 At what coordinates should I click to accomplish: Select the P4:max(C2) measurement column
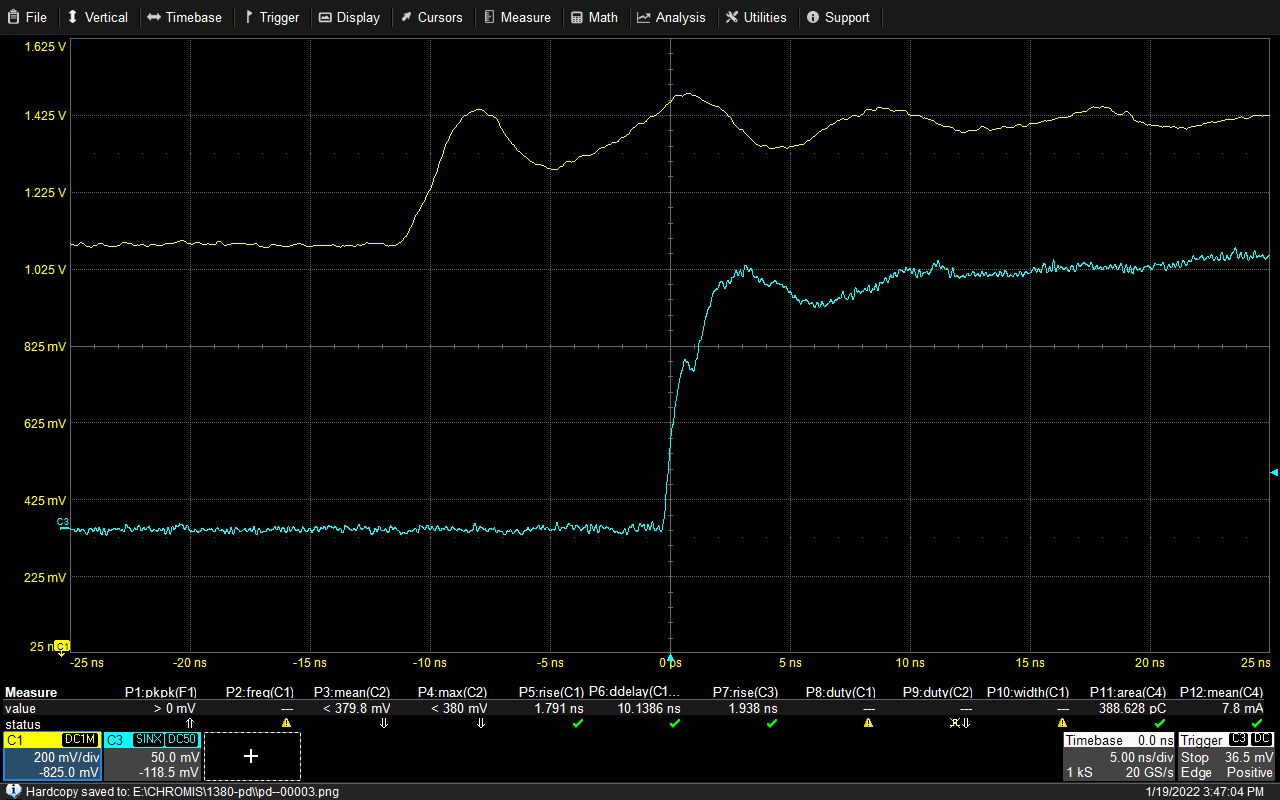click(452, 692)
